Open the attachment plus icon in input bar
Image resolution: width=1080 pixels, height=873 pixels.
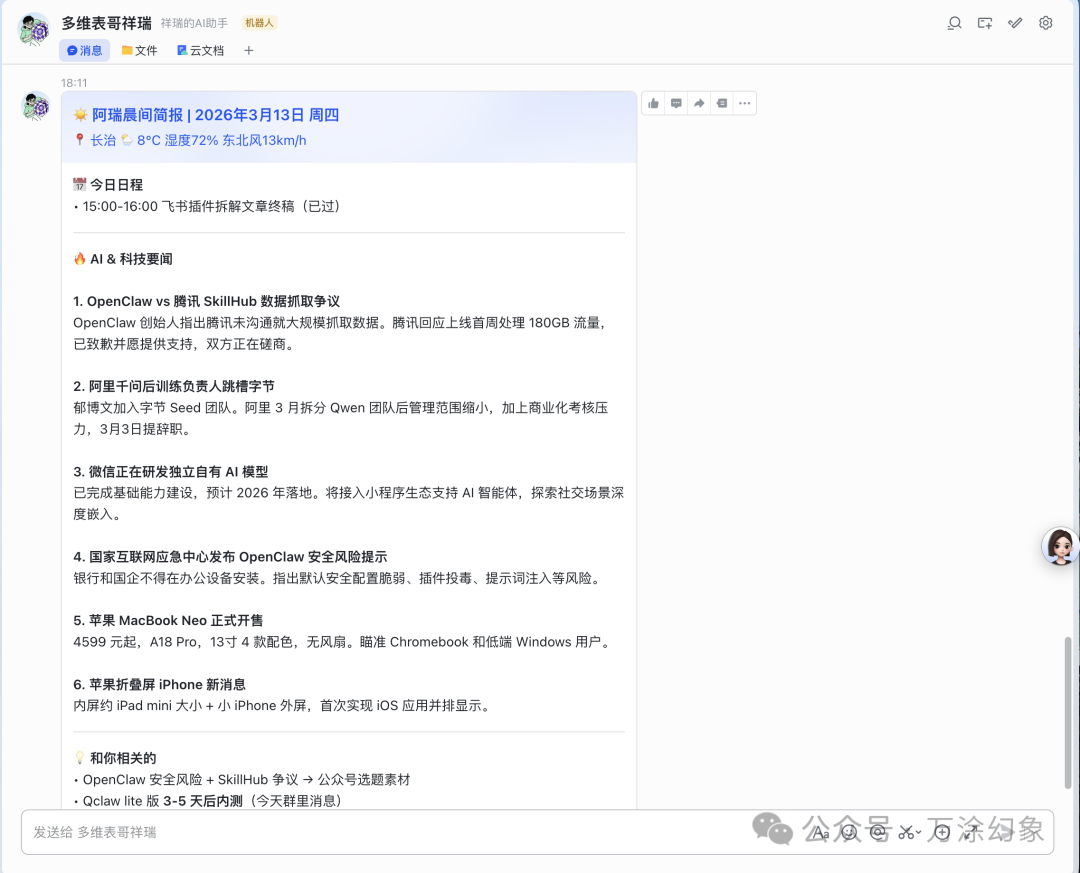point(942,832)
